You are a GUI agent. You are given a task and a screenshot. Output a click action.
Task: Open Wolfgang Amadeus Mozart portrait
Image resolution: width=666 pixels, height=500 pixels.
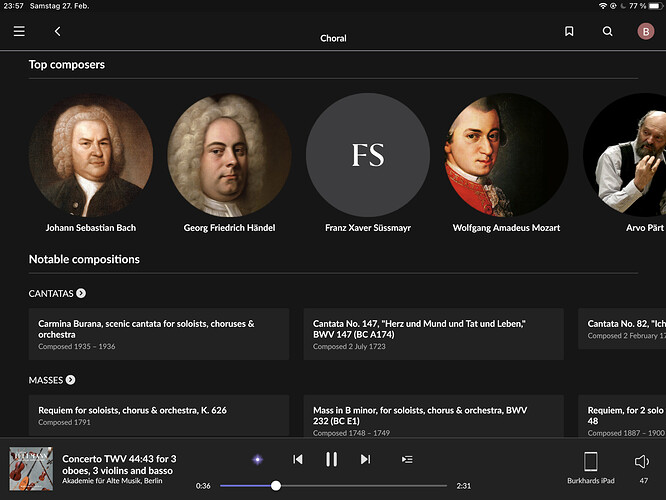pos(506,155)
